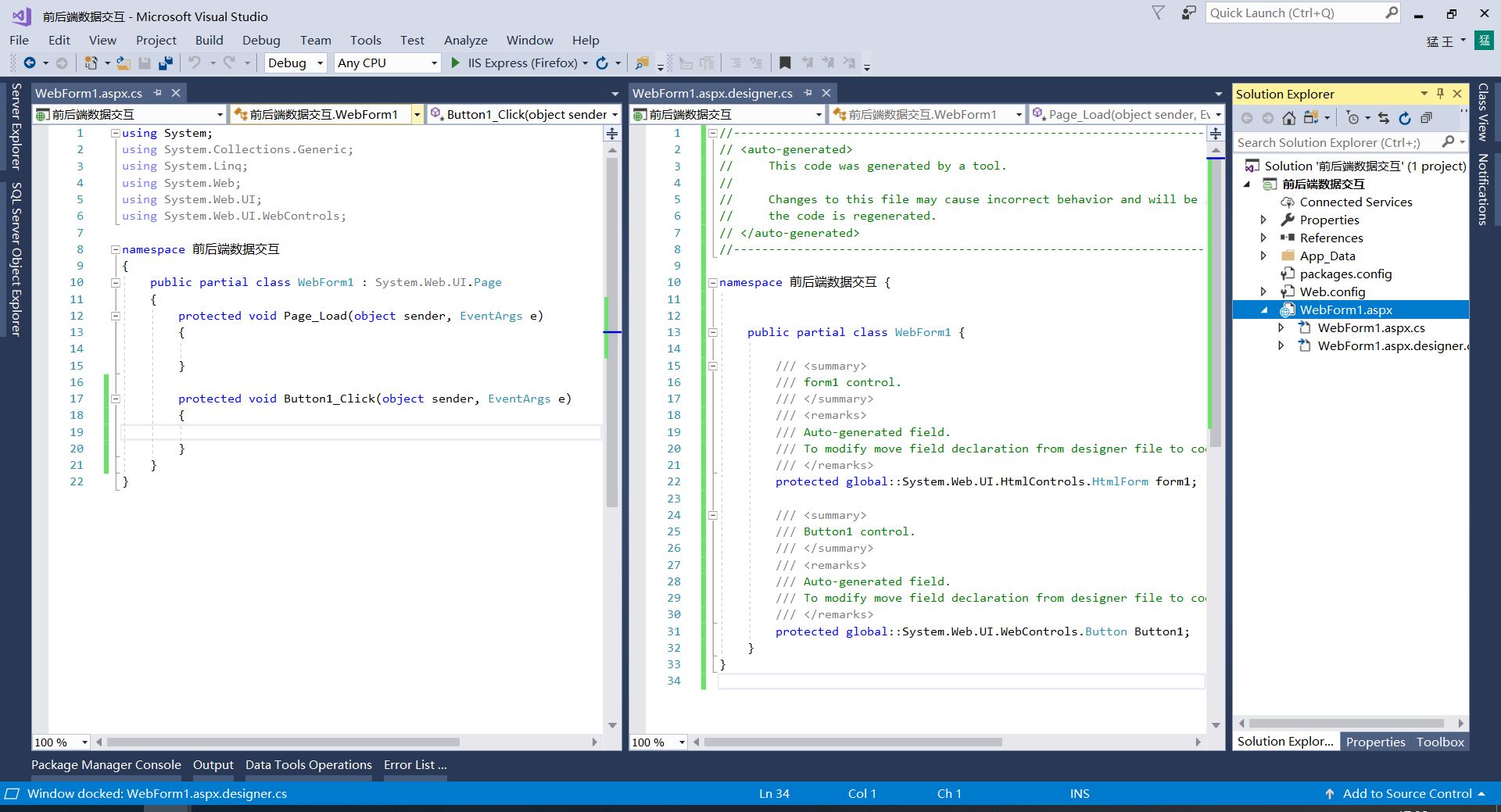Click the New Project toolbar icon
Viewport: 1501px width, 812px height.
[x=91, y=63]
